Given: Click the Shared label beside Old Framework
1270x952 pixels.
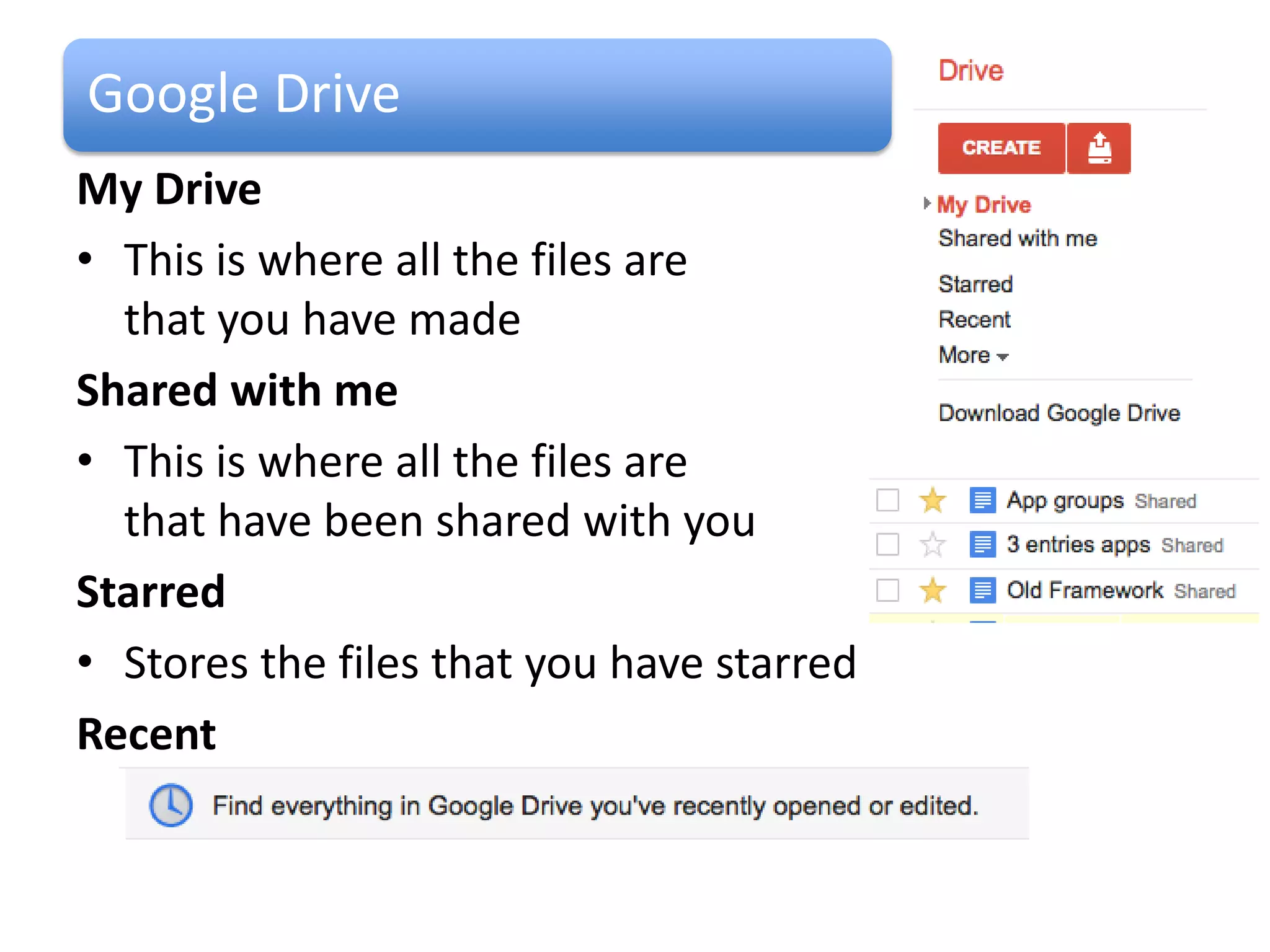Looking at the screenshot, I should (1205, 592).
